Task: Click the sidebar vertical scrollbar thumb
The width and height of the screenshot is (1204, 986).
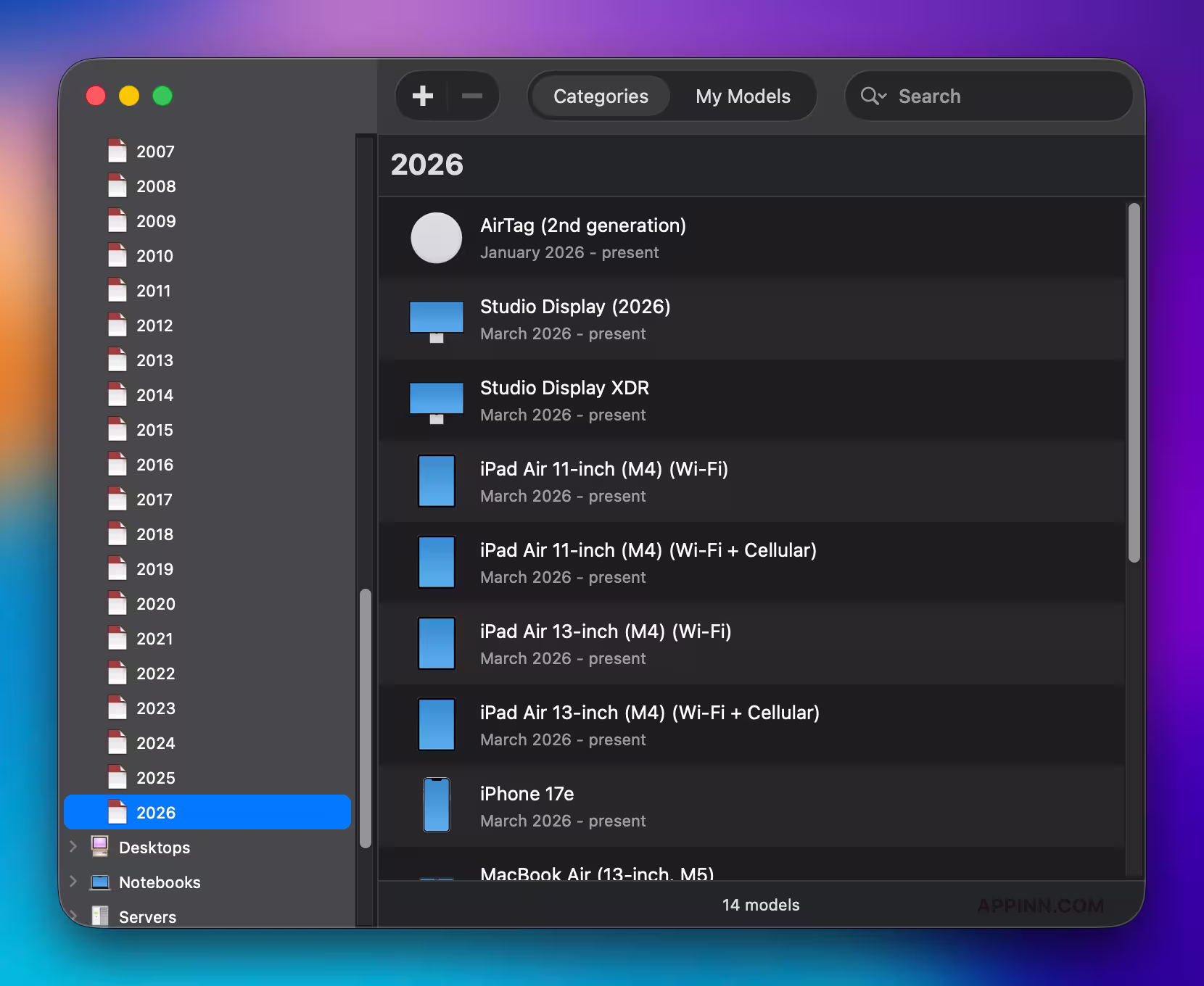Action: [x=366, y=718]
